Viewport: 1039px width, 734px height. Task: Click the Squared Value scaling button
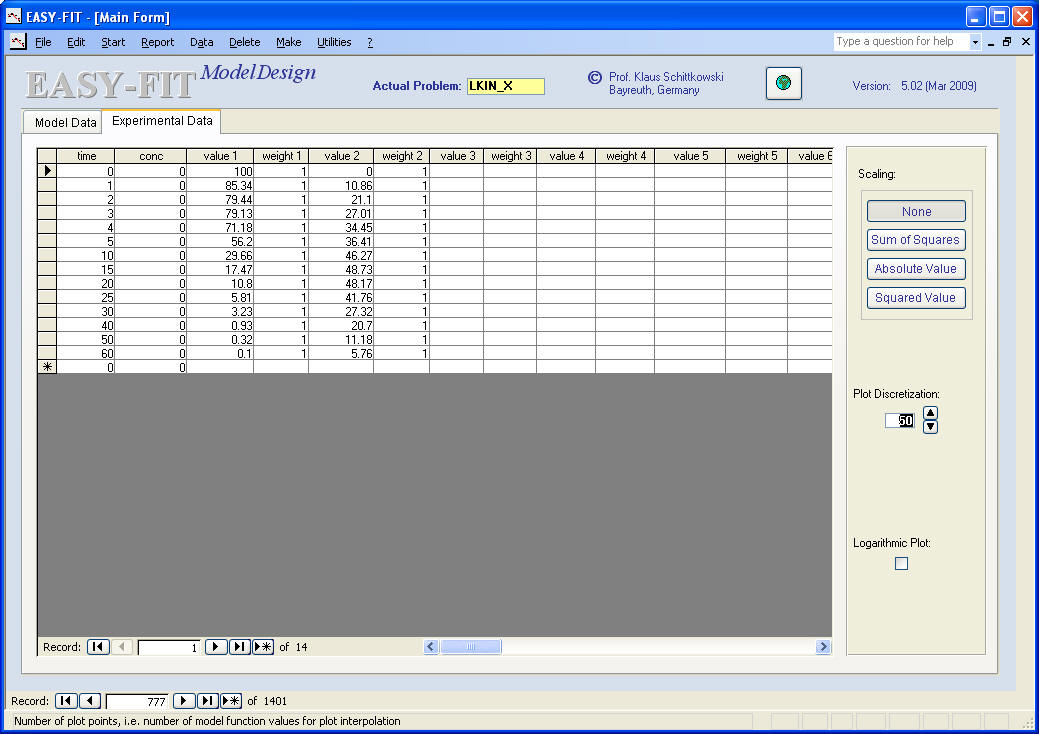coord(916,298)
